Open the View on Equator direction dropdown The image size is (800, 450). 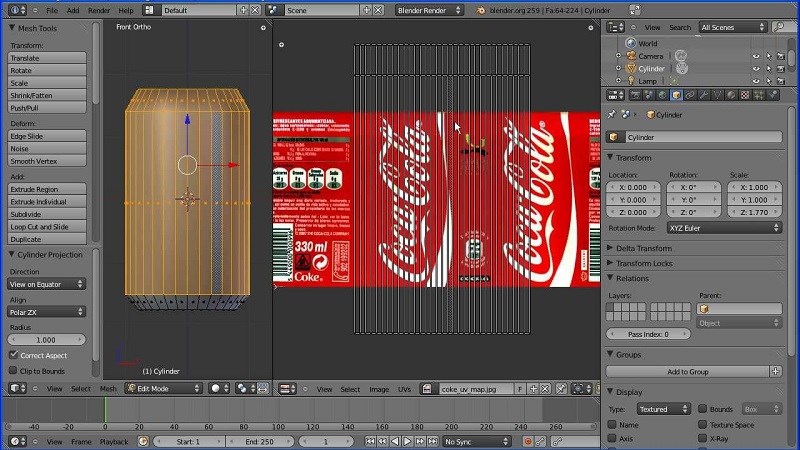click(x=46, y=284)
